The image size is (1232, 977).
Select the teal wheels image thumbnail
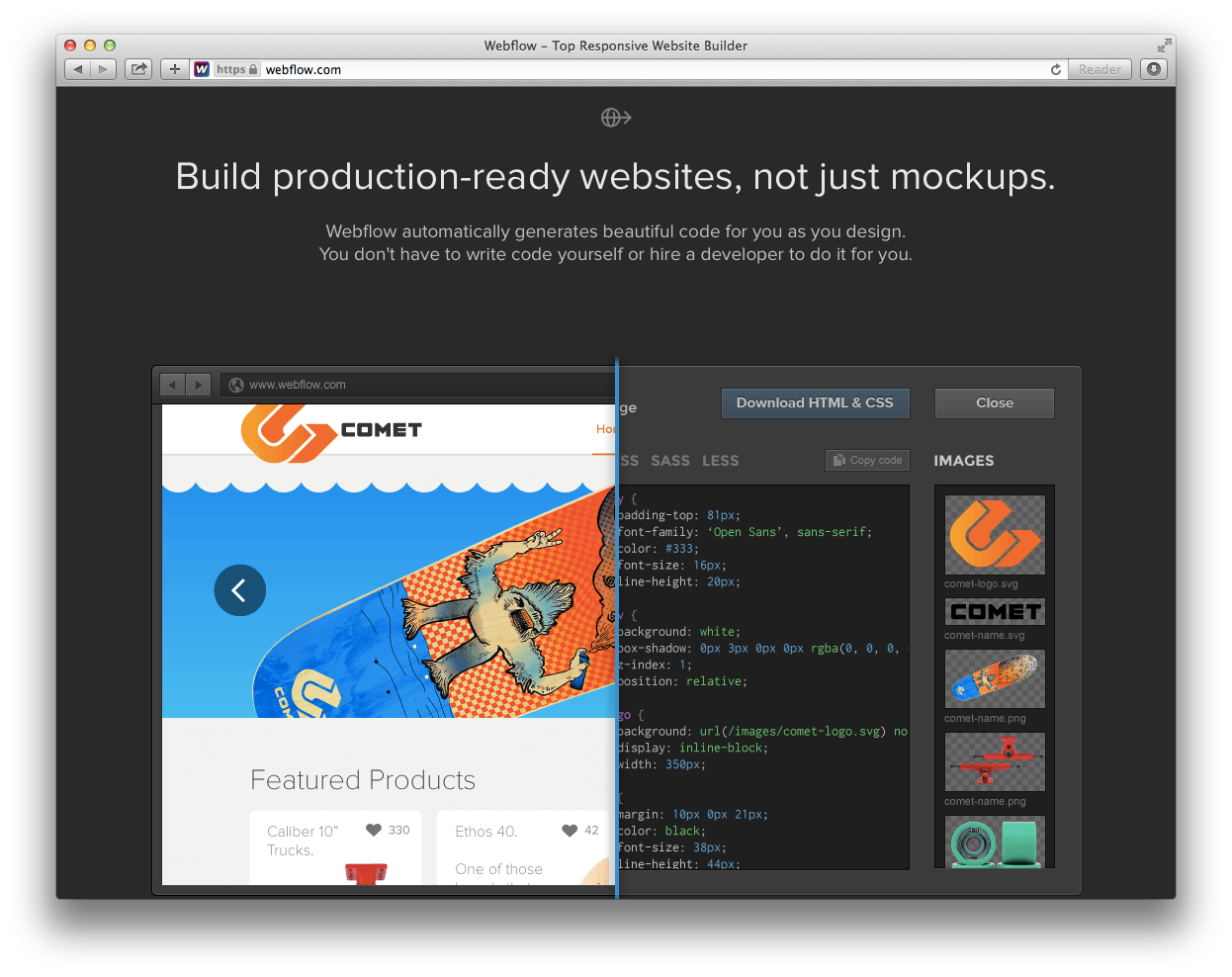click(x=995, y=842)
